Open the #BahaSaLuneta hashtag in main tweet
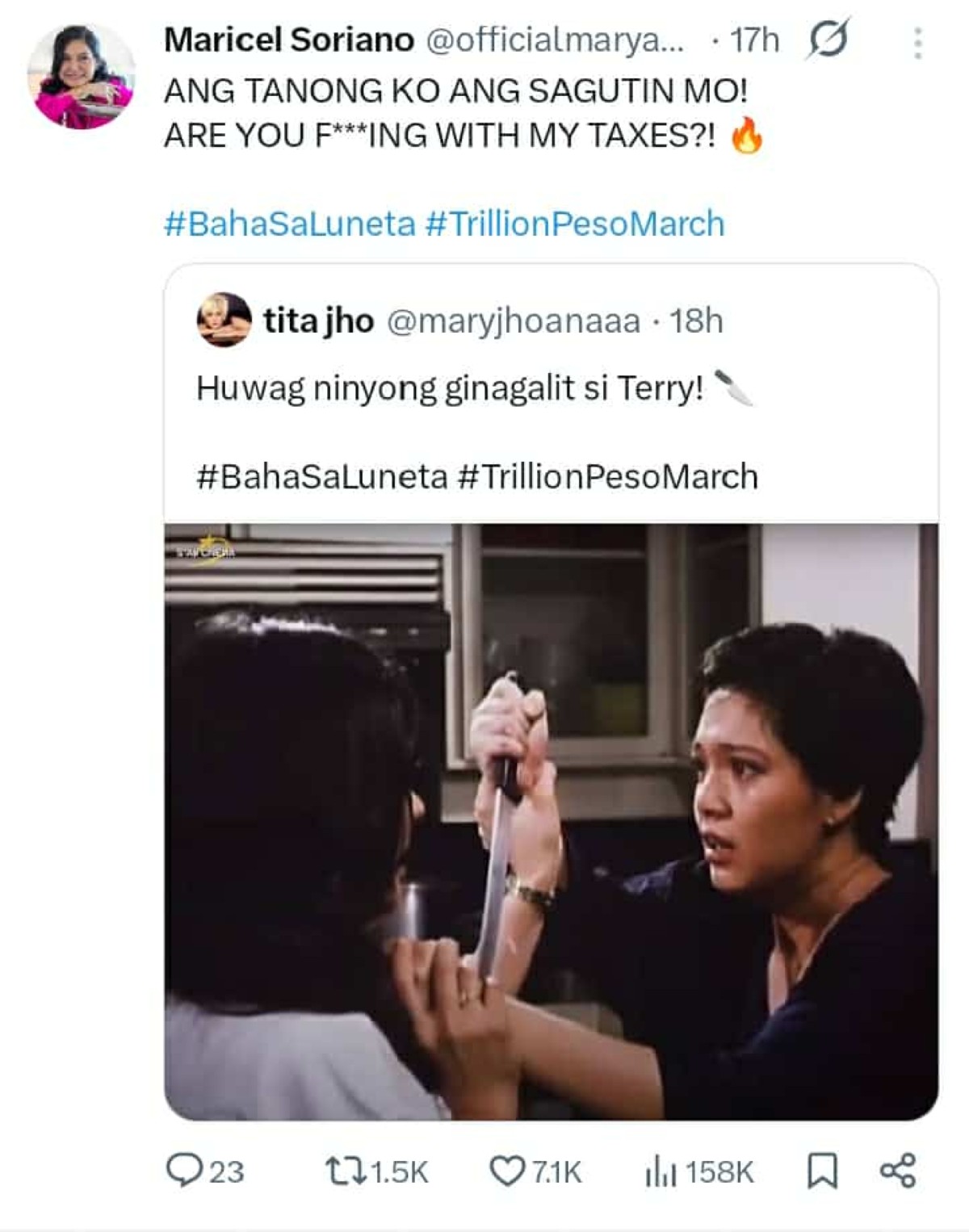969x1232 pixels. (289, 224)
